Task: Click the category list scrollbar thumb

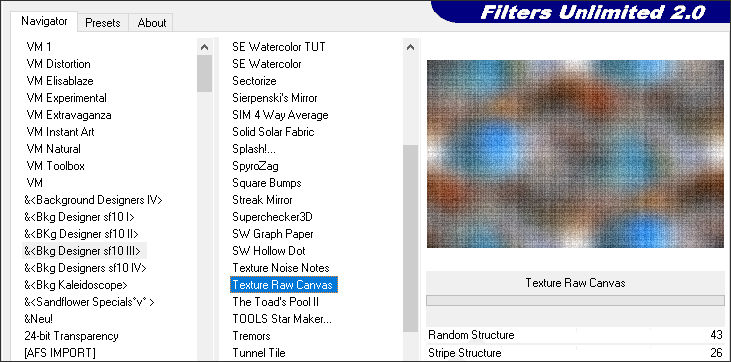Action: (x=204, y=73)
